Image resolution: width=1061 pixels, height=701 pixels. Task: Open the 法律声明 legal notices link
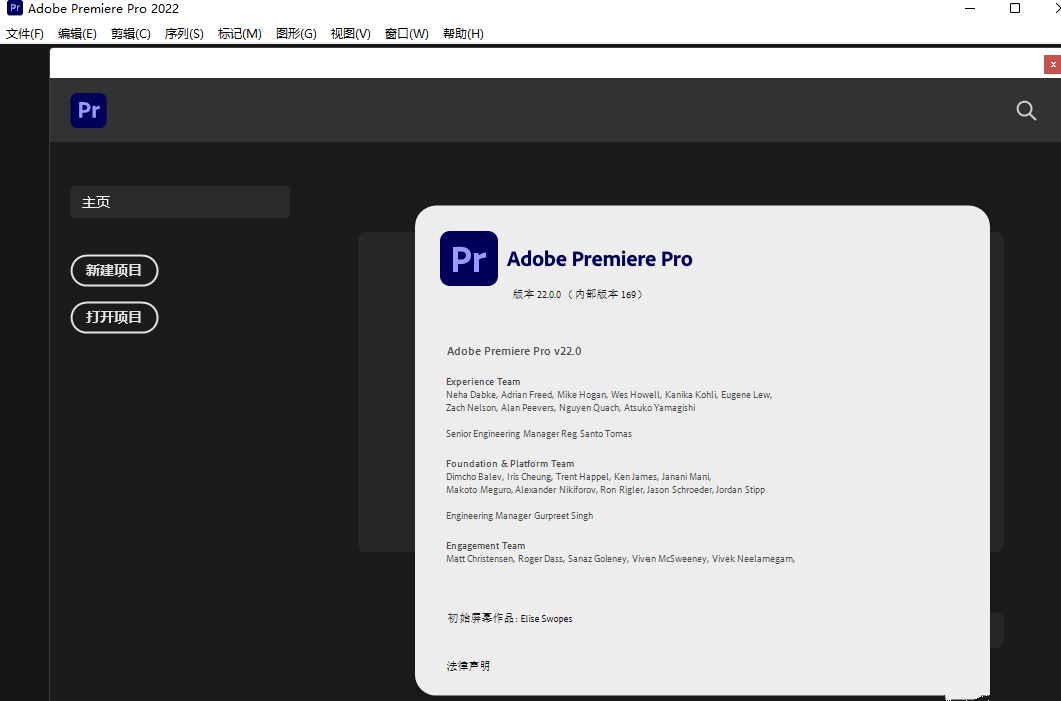click(x=468, y=665)
